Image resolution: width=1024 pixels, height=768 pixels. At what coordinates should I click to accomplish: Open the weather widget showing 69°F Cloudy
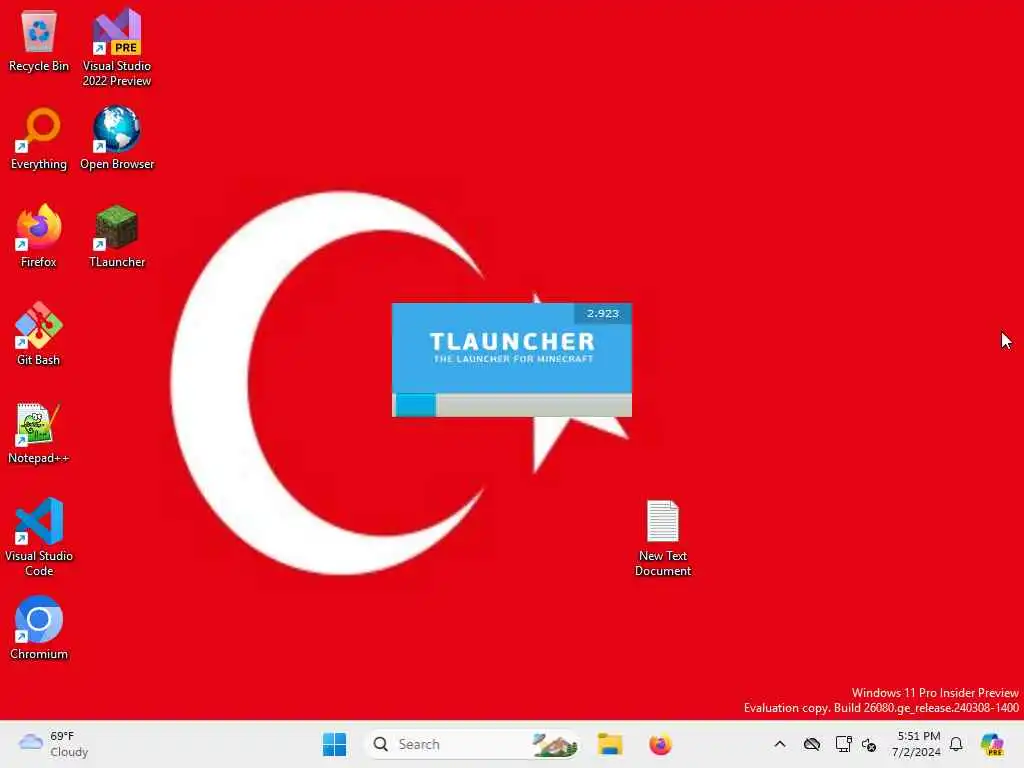[54, 744]
